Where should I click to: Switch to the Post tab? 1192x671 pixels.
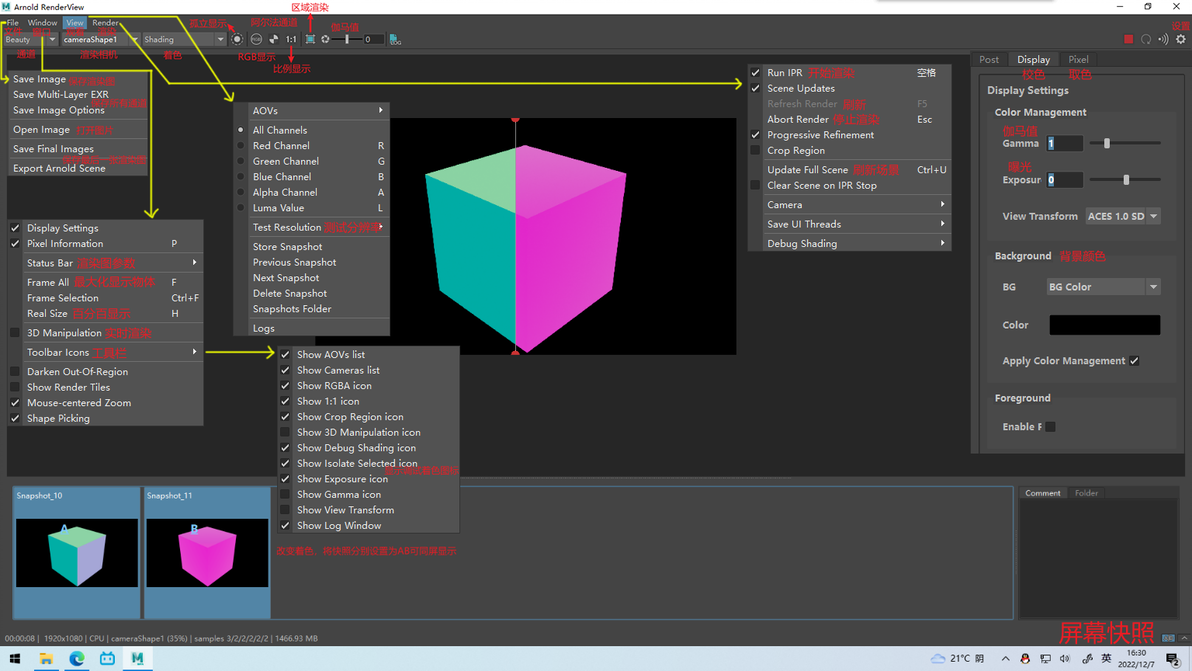[x=988, y=59]
